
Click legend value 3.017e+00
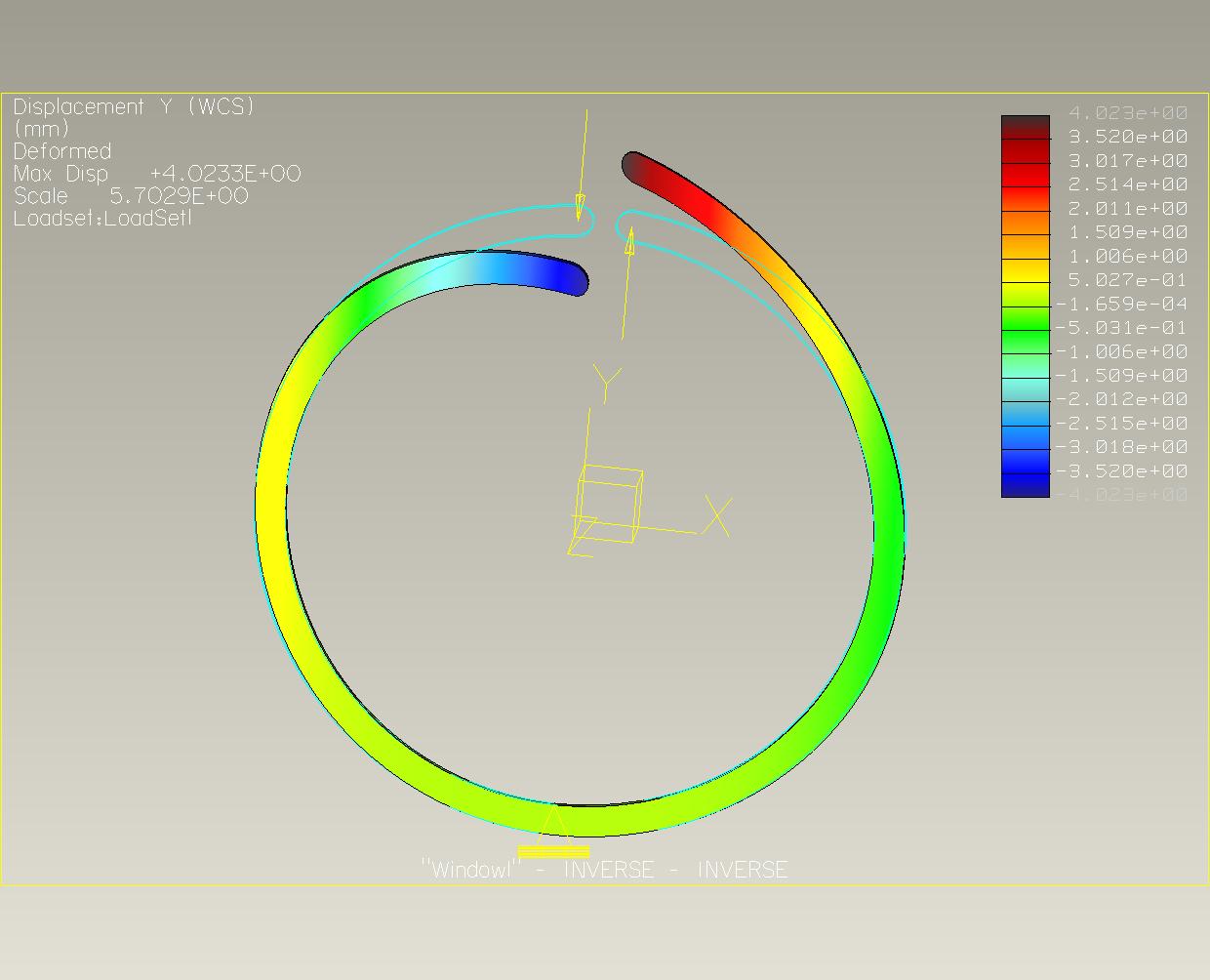(x=1128, y=160)
